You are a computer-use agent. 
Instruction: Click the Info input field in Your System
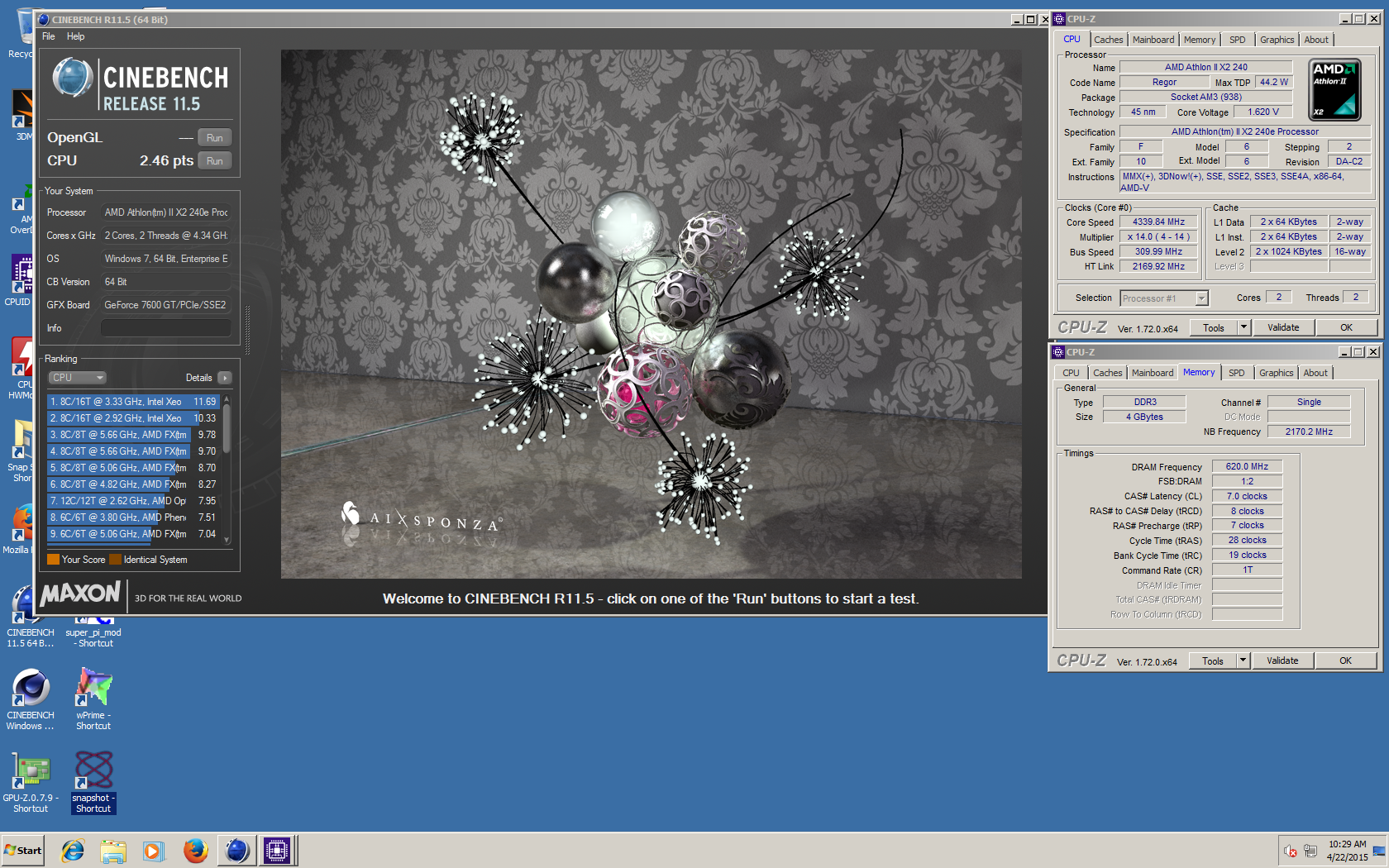(x=165, y=328)
